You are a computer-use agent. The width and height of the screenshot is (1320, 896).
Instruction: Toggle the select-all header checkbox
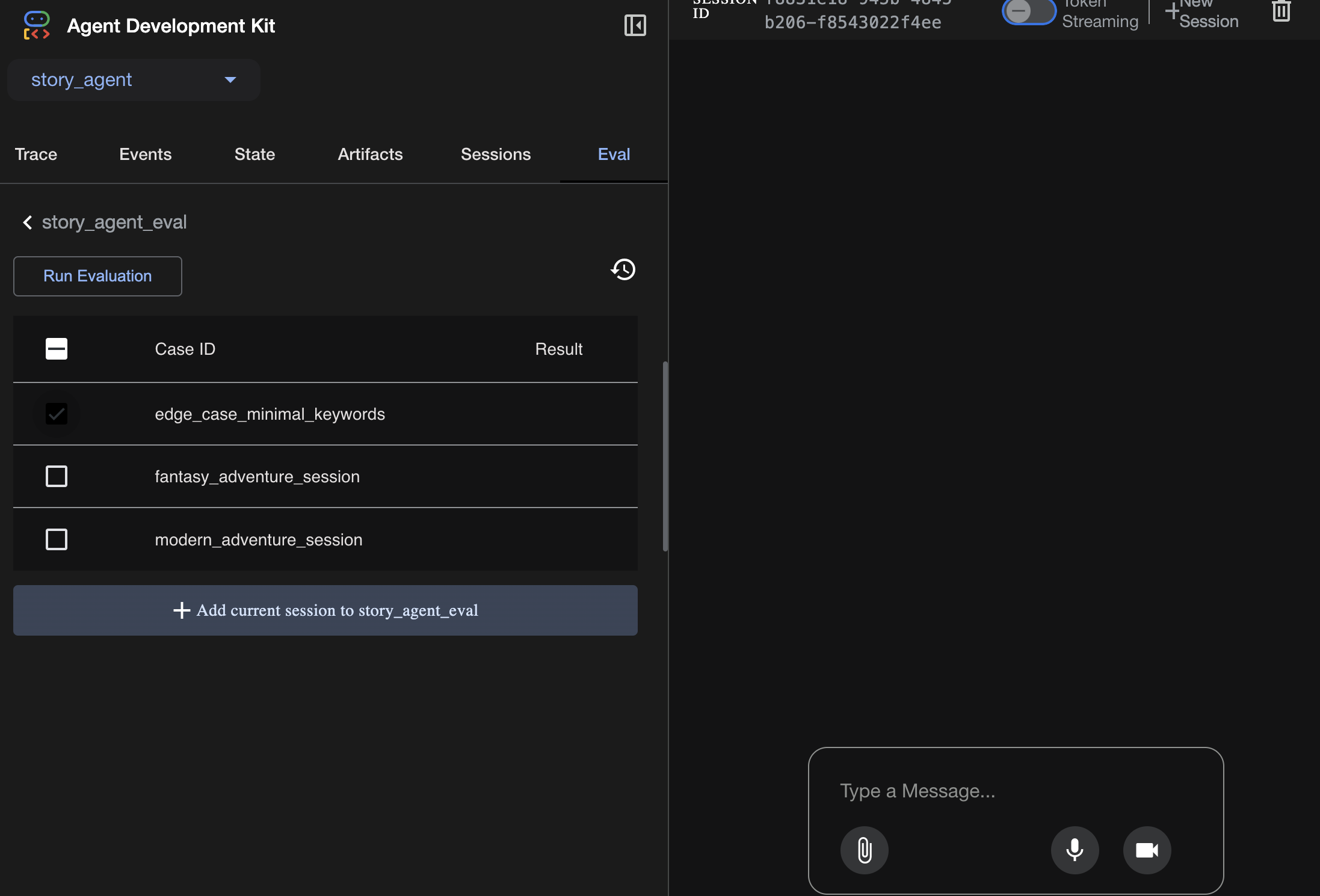(57, 349)
